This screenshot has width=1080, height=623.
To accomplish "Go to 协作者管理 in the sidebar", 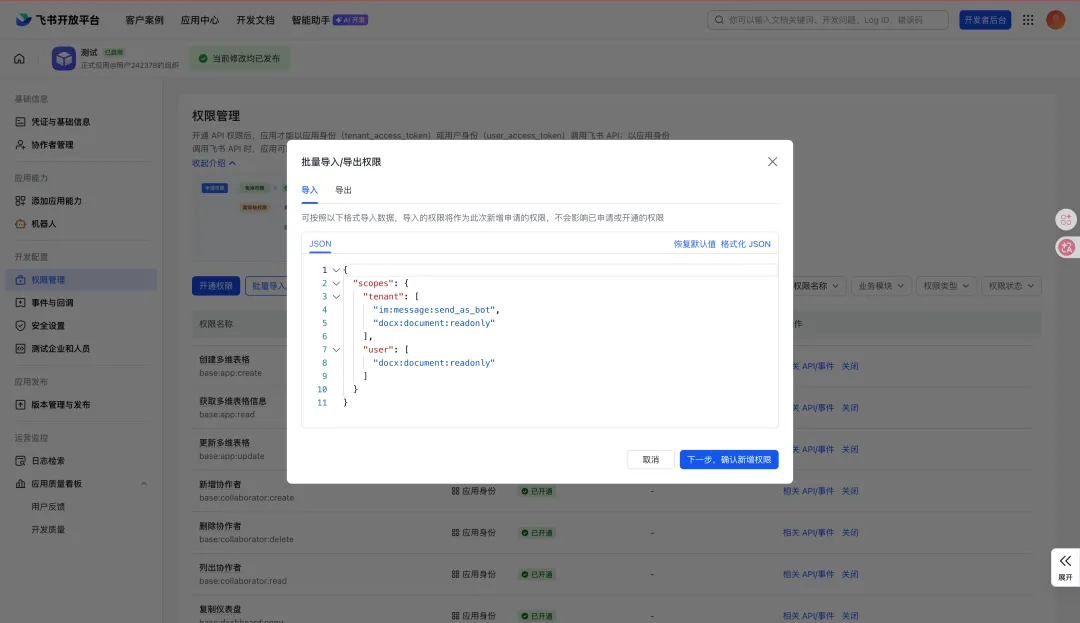I will pyautogui.click(x=52, y=145).
